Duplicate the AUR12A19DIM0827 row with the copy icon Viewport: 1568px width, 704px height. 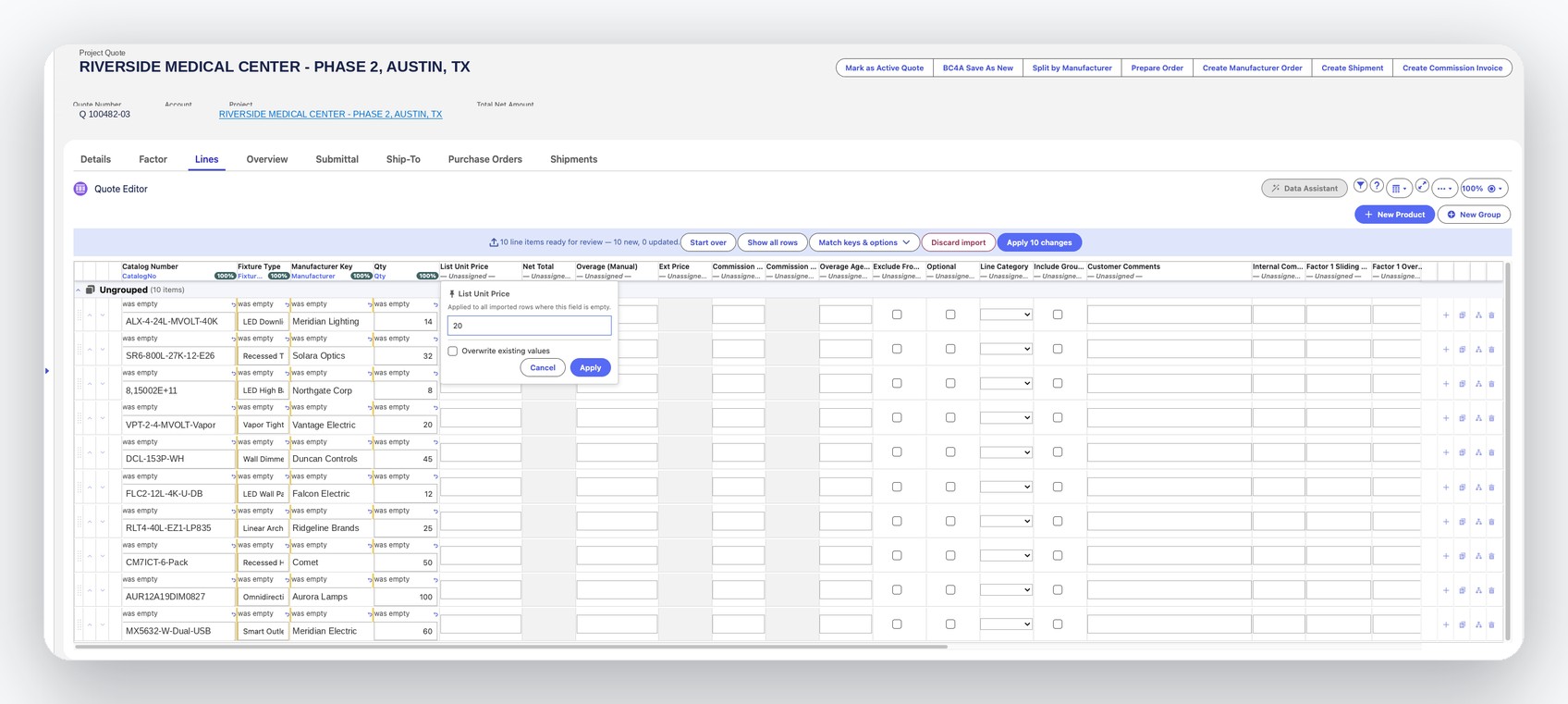click(1462, 590)
